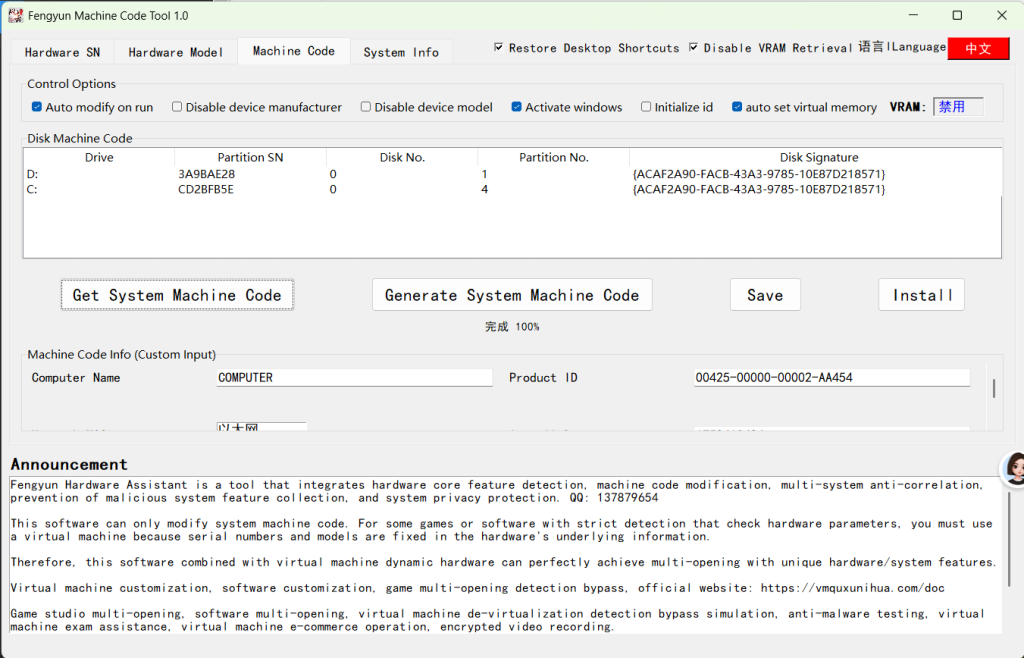Click Generate System Machine Code button
The height and width of the screenshot is (658, 1024).
pos(512,295)
